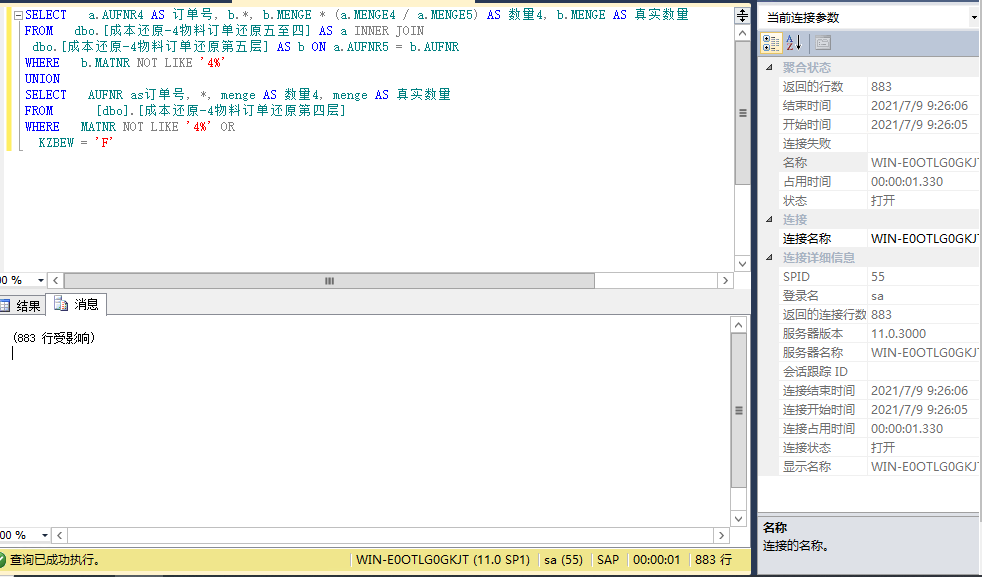Click the 连接的名称。 description text
This screenshot has width=982, height=577.
tap(796, 546)
